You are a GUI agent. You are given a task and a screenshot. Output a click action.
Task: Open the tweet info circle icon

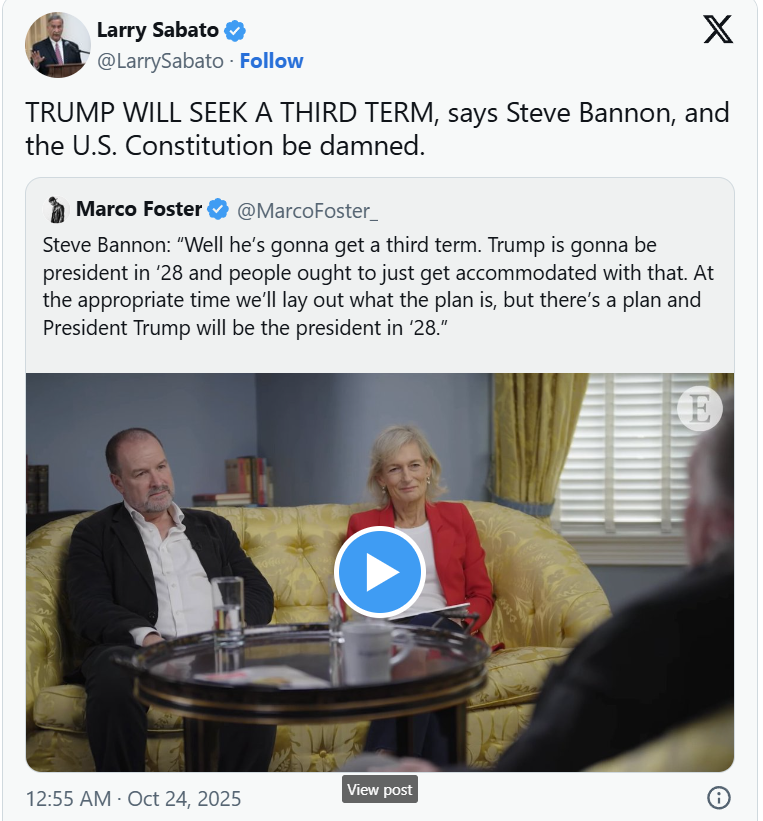[718, 797]
